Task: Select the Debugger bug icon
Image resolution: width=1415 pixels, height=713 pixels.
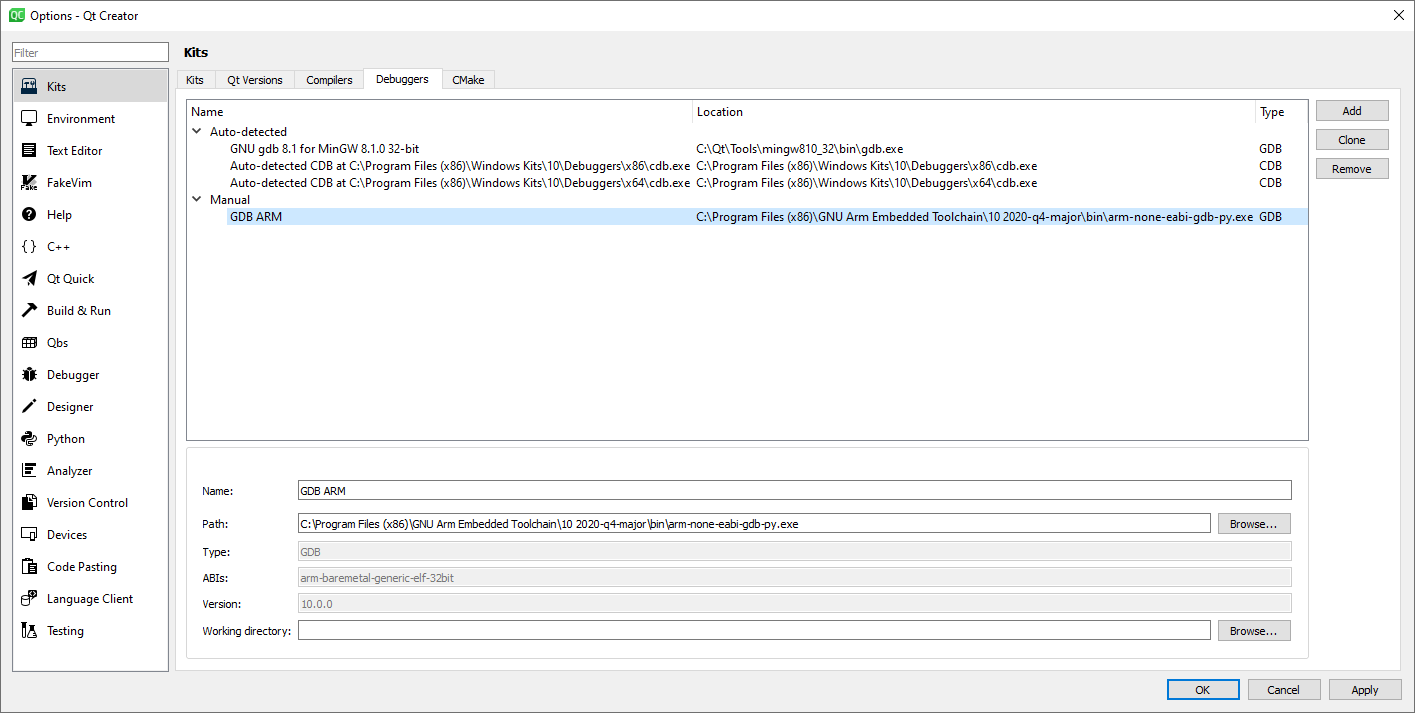Action: (x=29, y=375)
